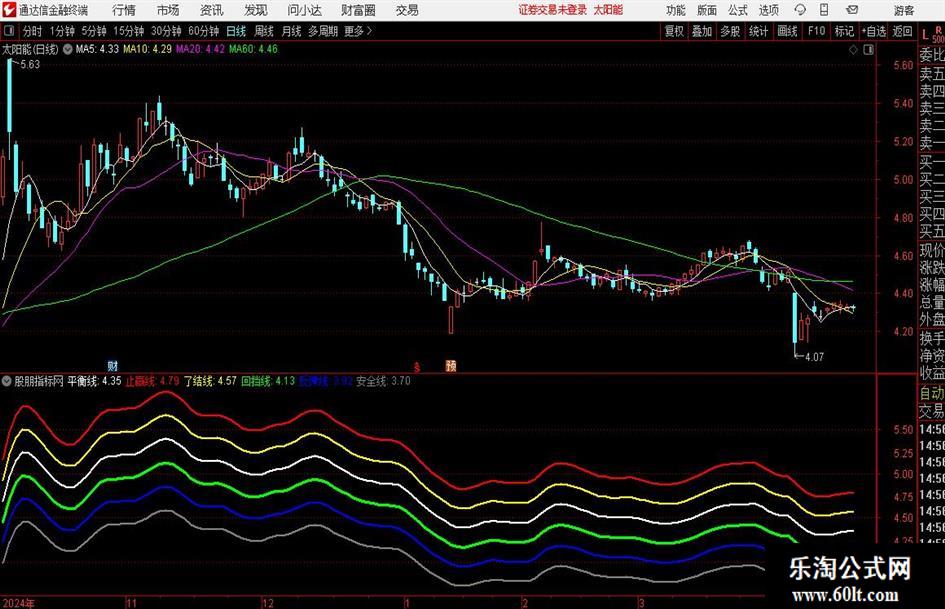Click the 安全线: 3.70 indicator value
This screenshot has width=945, height=609.
click(x=383, y=381)
